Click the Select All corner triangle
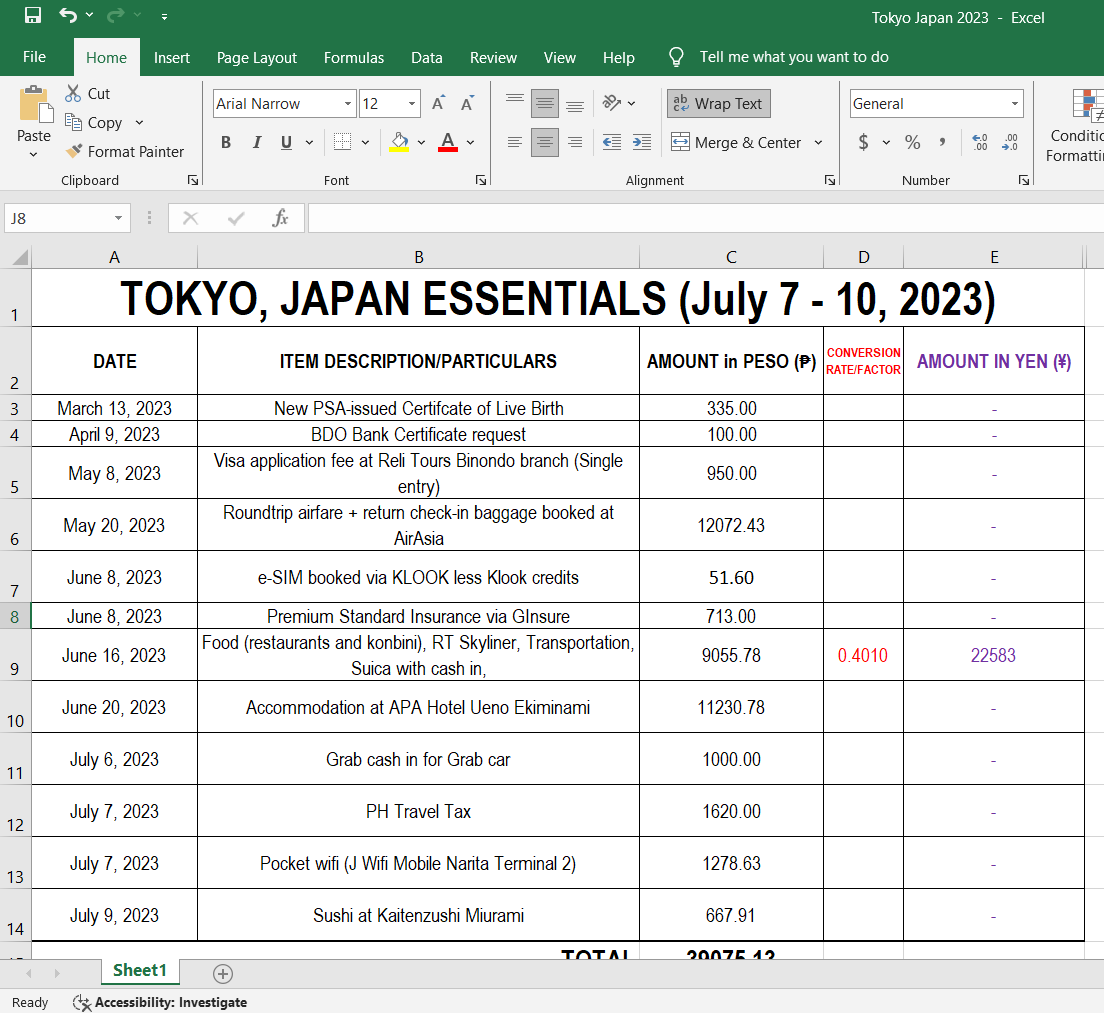Screen dimensions: 1104x1013 (20, 257)
